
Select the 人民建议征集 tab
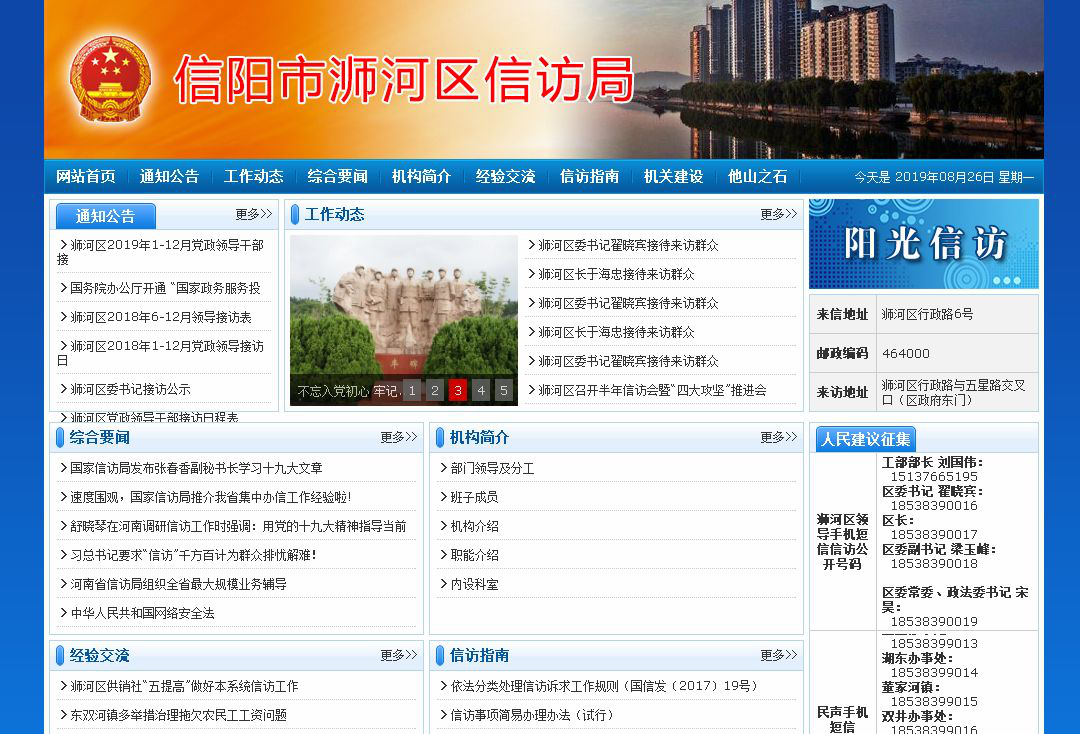(866, 439)
